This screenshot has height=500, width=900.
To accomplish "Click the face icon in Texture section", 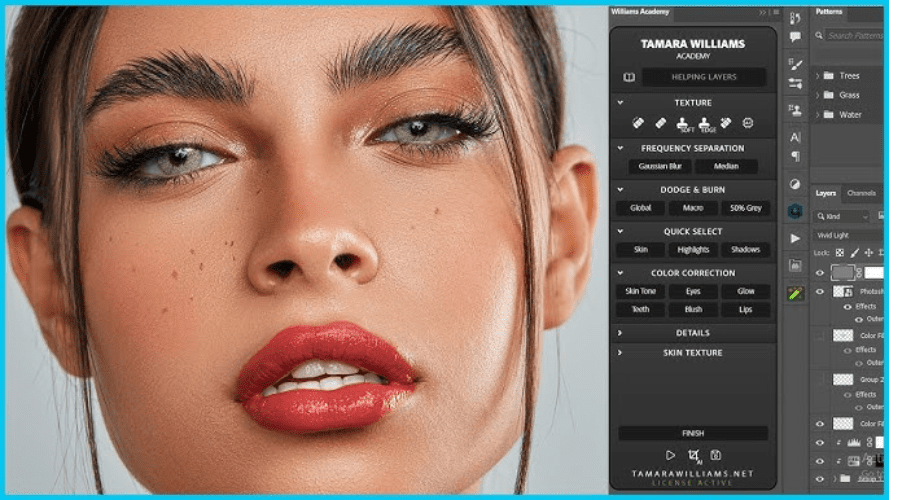I will coord(748,123).
